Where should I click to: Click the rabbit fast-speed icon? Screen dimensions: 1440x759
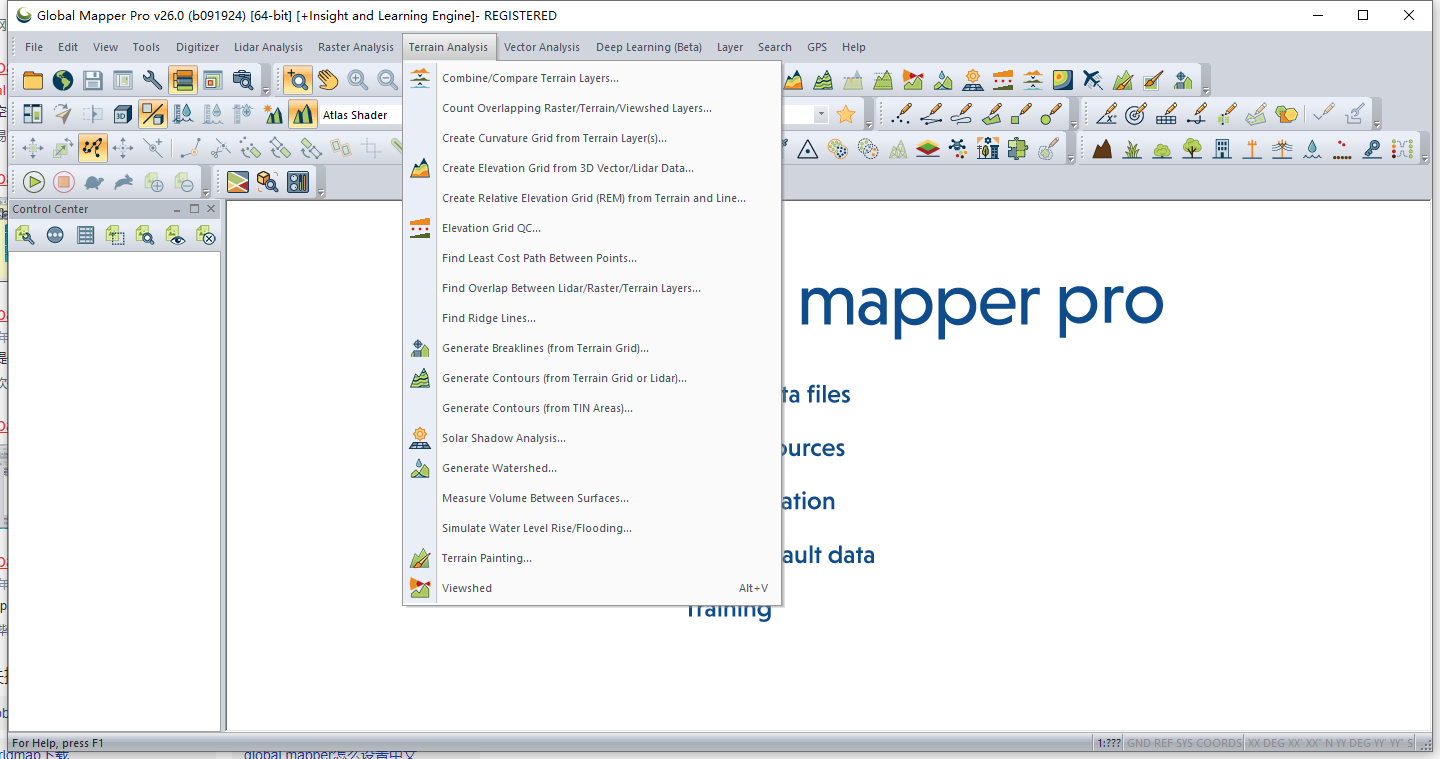[124, 182]
